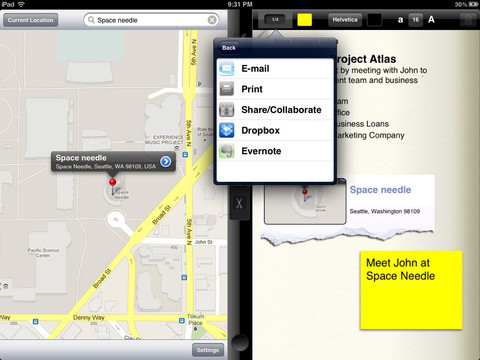This screenshot has width=480, height=360.
Task: Open details arrow on Space needle callout
Action: (x=165, y=162)
